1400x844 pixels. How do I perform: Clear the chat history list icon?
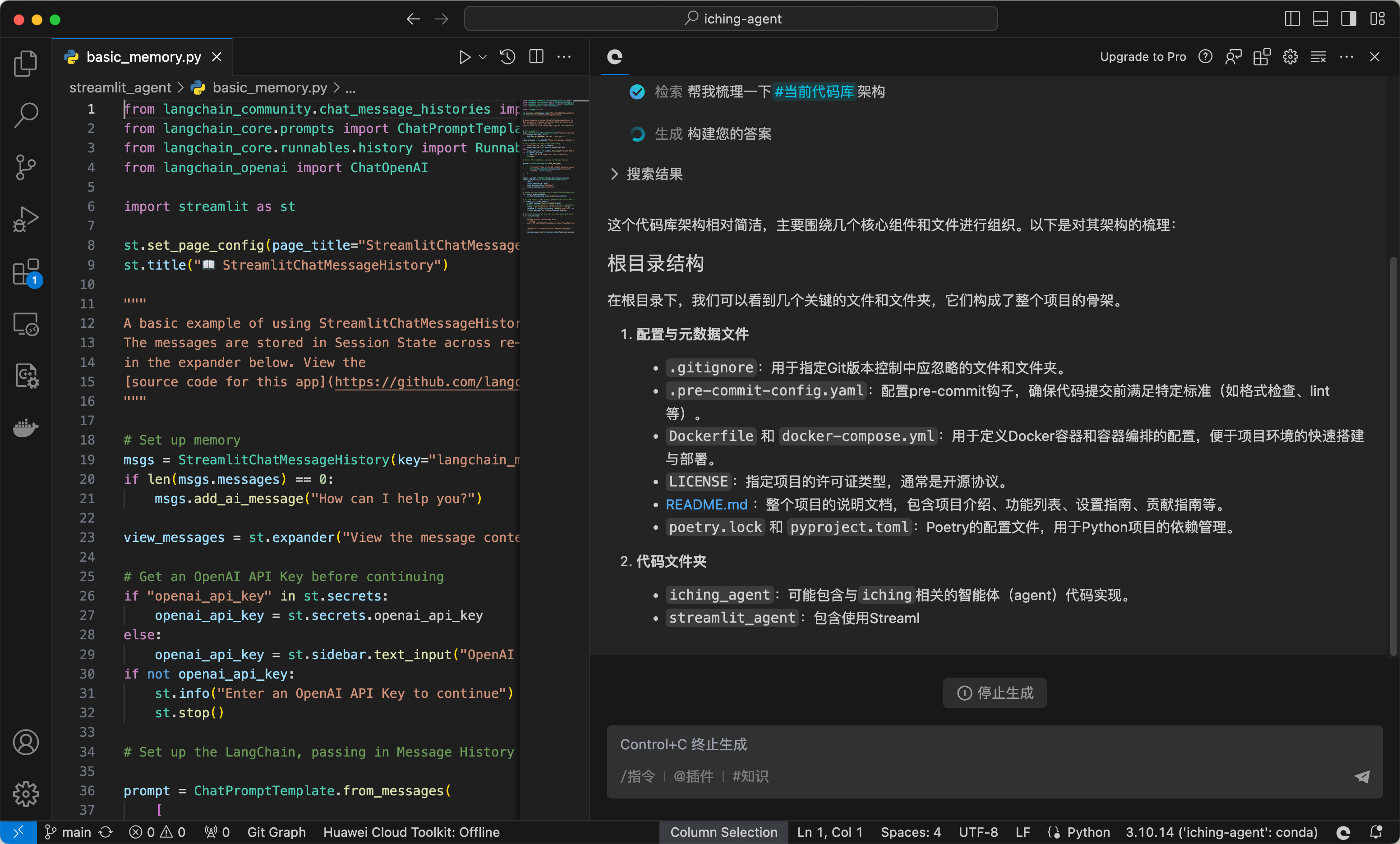click(x=1318, y=57)
